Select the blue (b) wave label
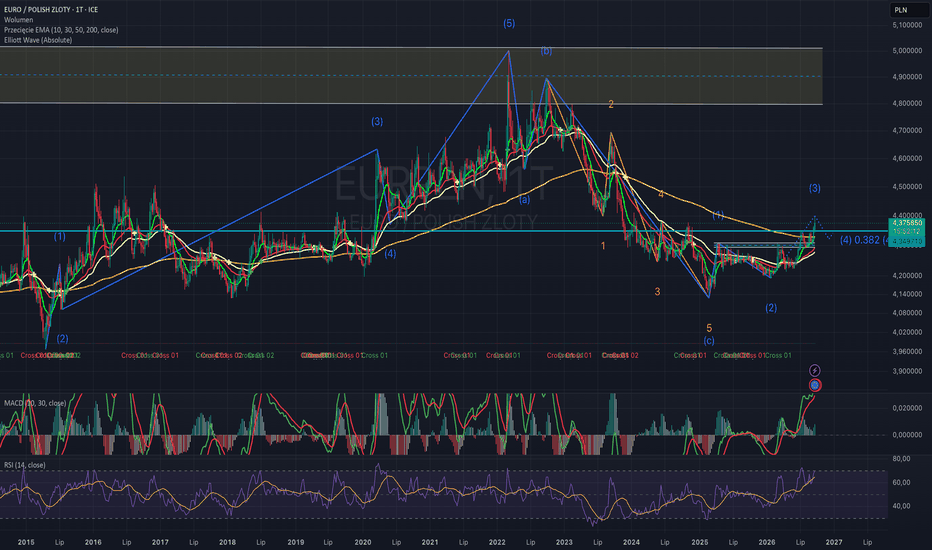The width and height of the screenshot is (932, 550). (x=546, y=51)
